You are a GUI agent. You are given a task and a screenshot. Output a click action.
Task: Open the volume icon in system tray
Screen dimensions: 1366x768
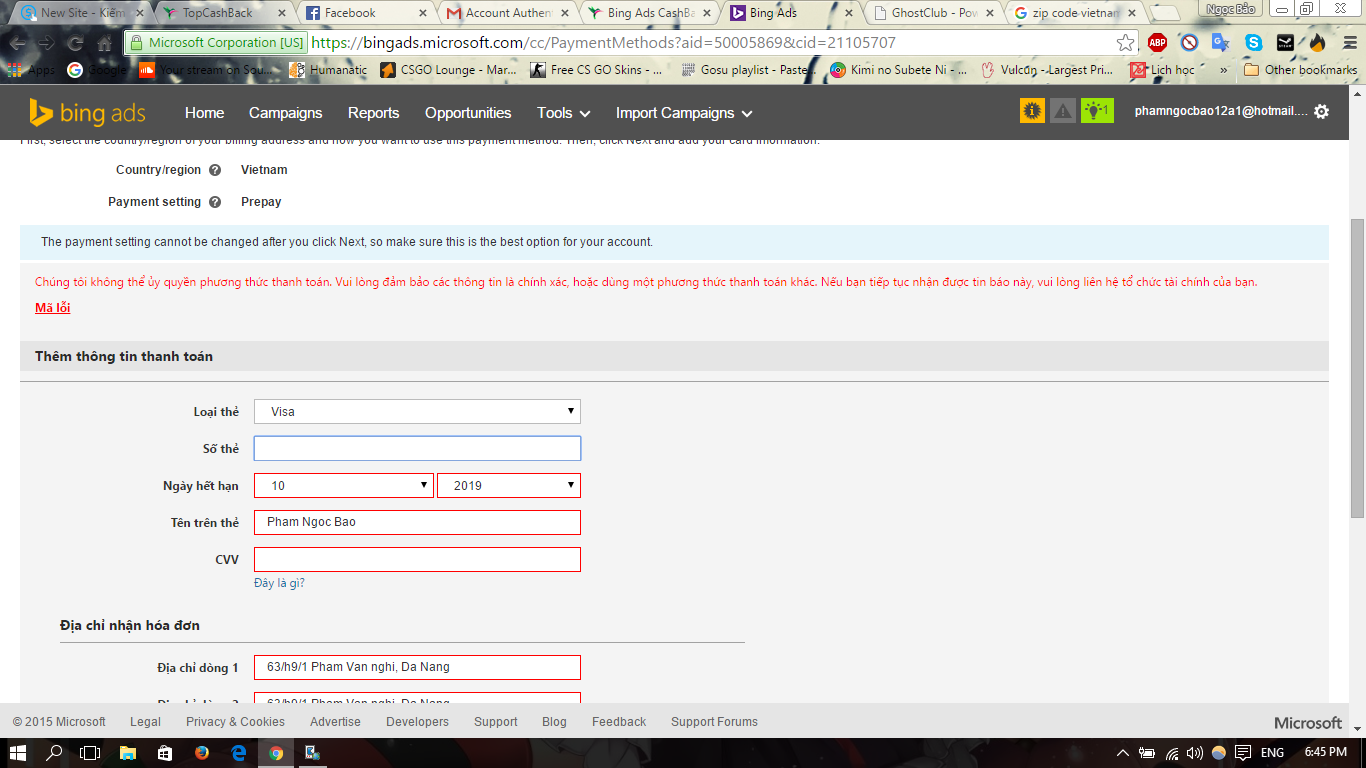coord(1194,753)
